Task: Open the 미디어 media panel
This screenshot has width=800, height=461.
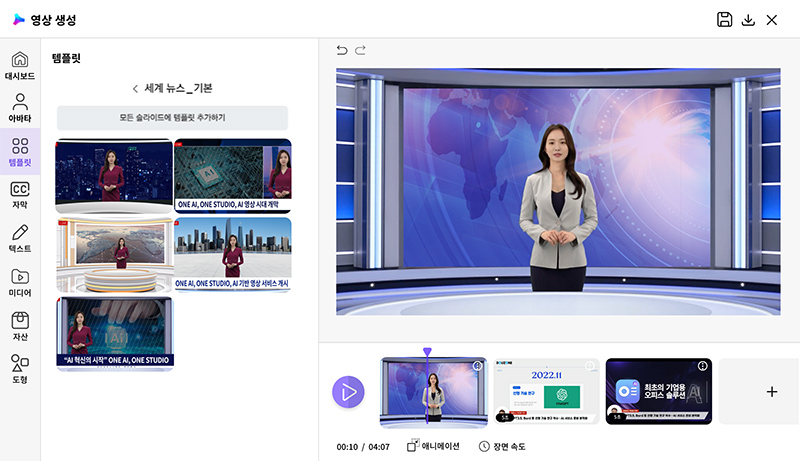Action: coord(20,282)
